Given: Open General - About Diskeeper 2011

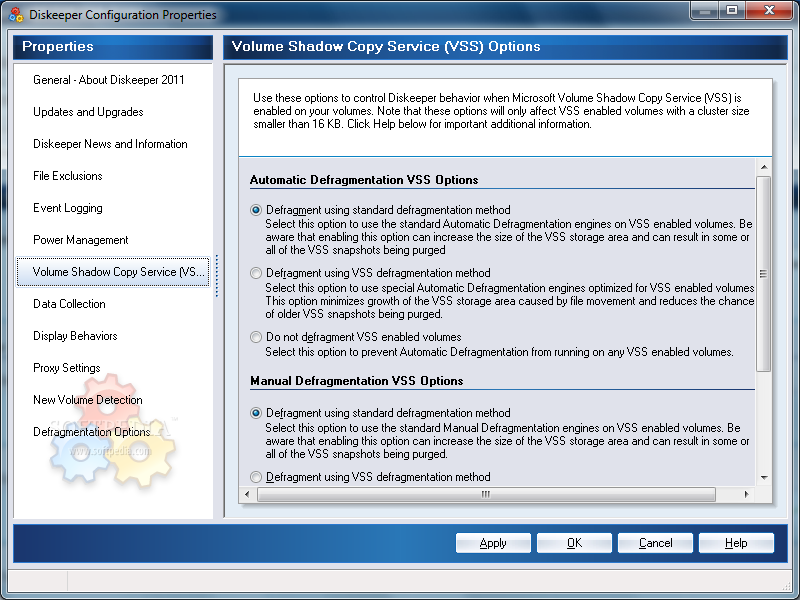Looking at the screenshot, I should [x=109, y=80].
